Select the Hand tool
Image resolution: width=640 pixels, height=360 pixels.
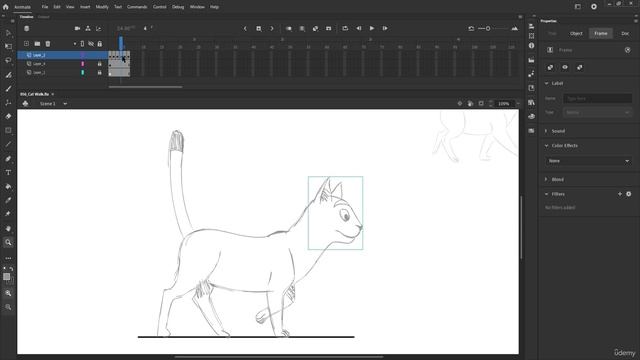point(8,229)
